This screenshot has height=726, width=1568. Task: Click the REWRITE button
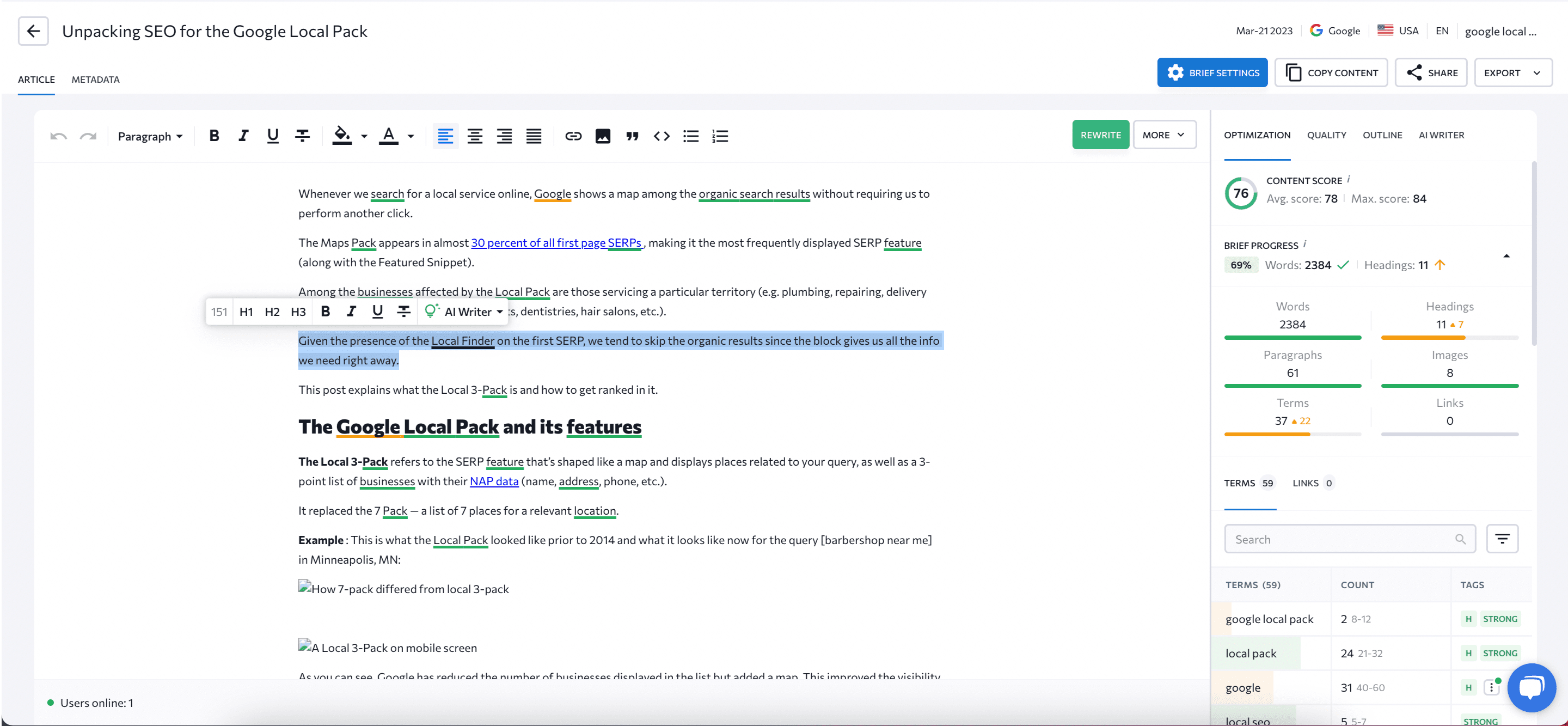coord(1100,134)
